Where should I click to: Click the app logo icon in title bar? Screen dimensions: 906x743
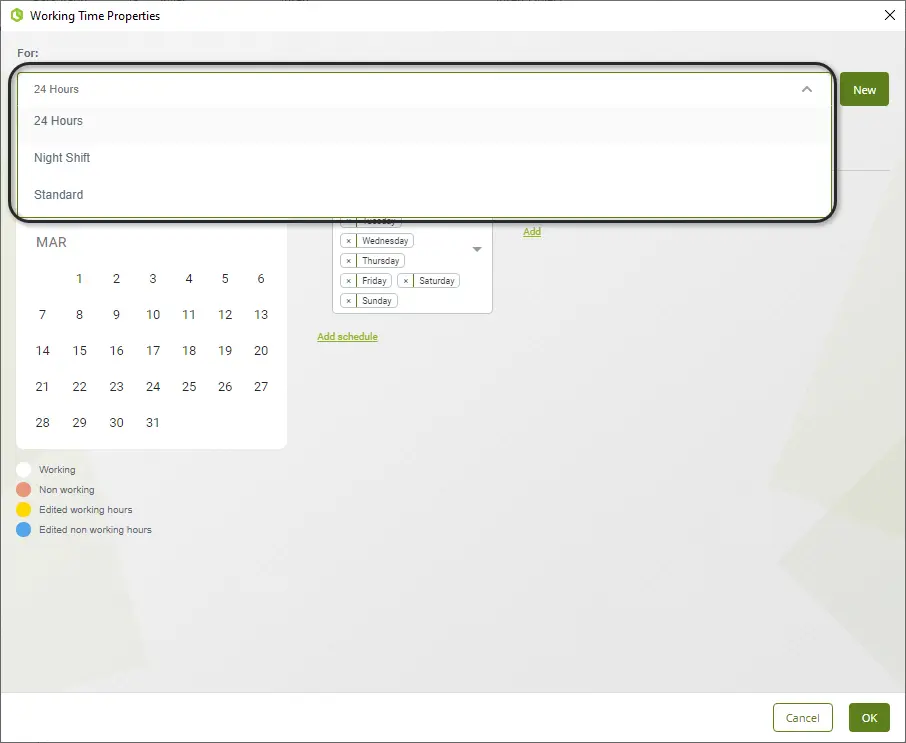[17, 16]
